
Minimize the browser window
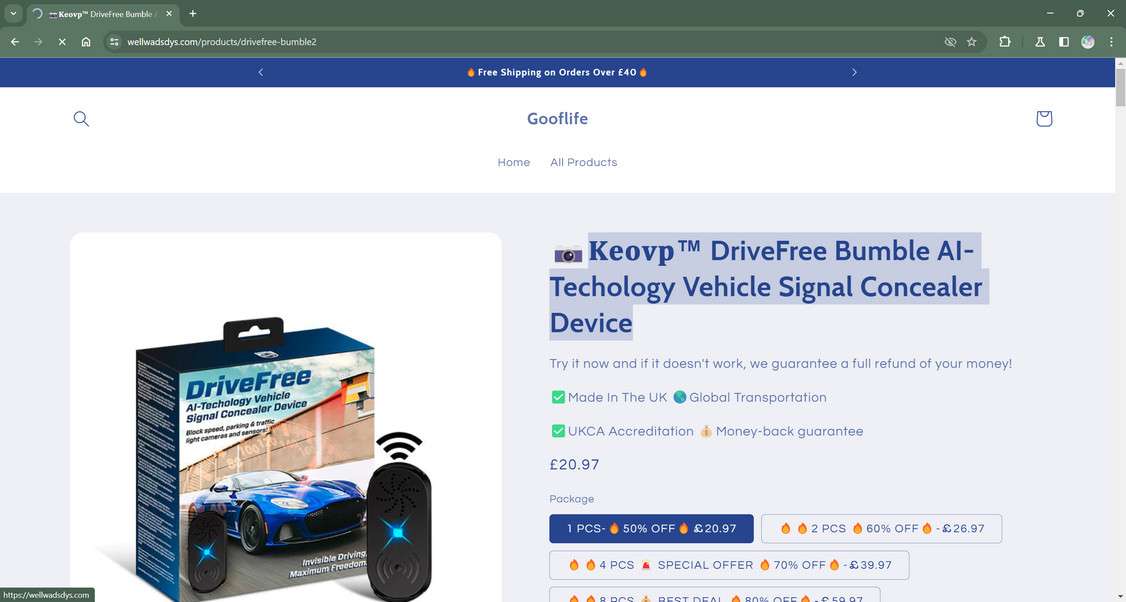coord(1050,14)
